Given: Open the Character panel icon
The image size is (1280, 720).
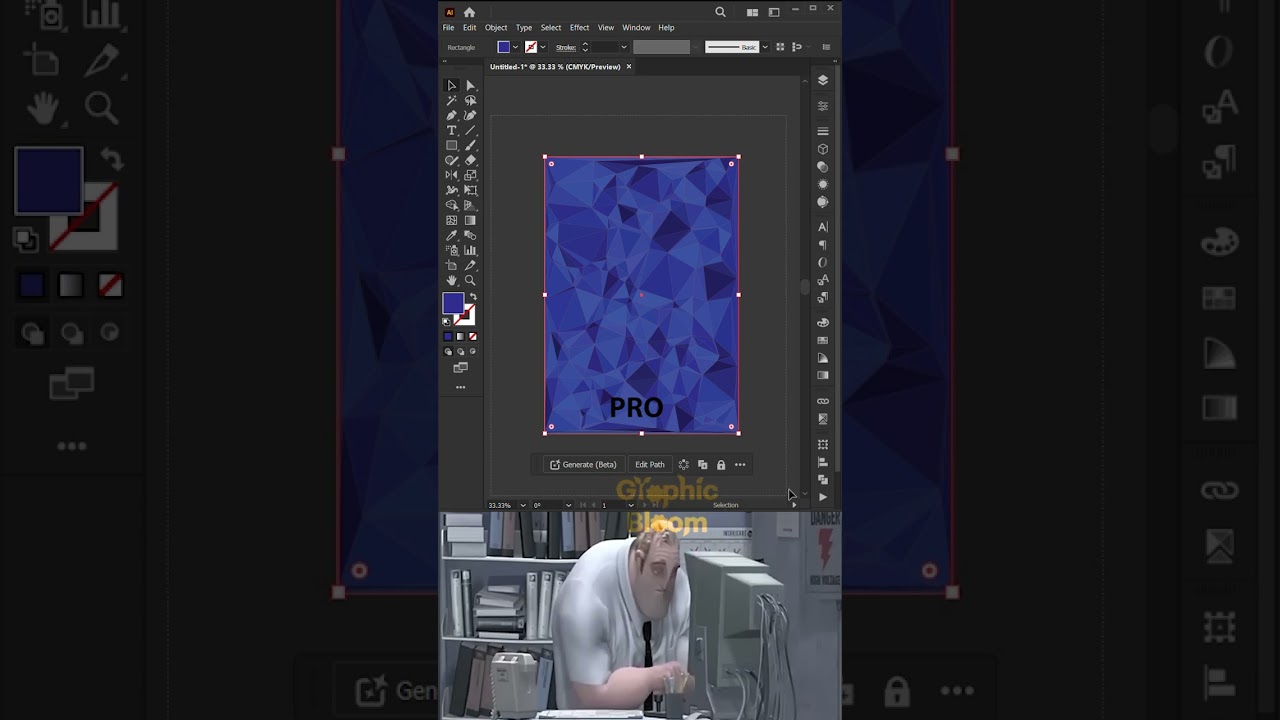Looking at the screenshot, I should click(x=823, y=227).
